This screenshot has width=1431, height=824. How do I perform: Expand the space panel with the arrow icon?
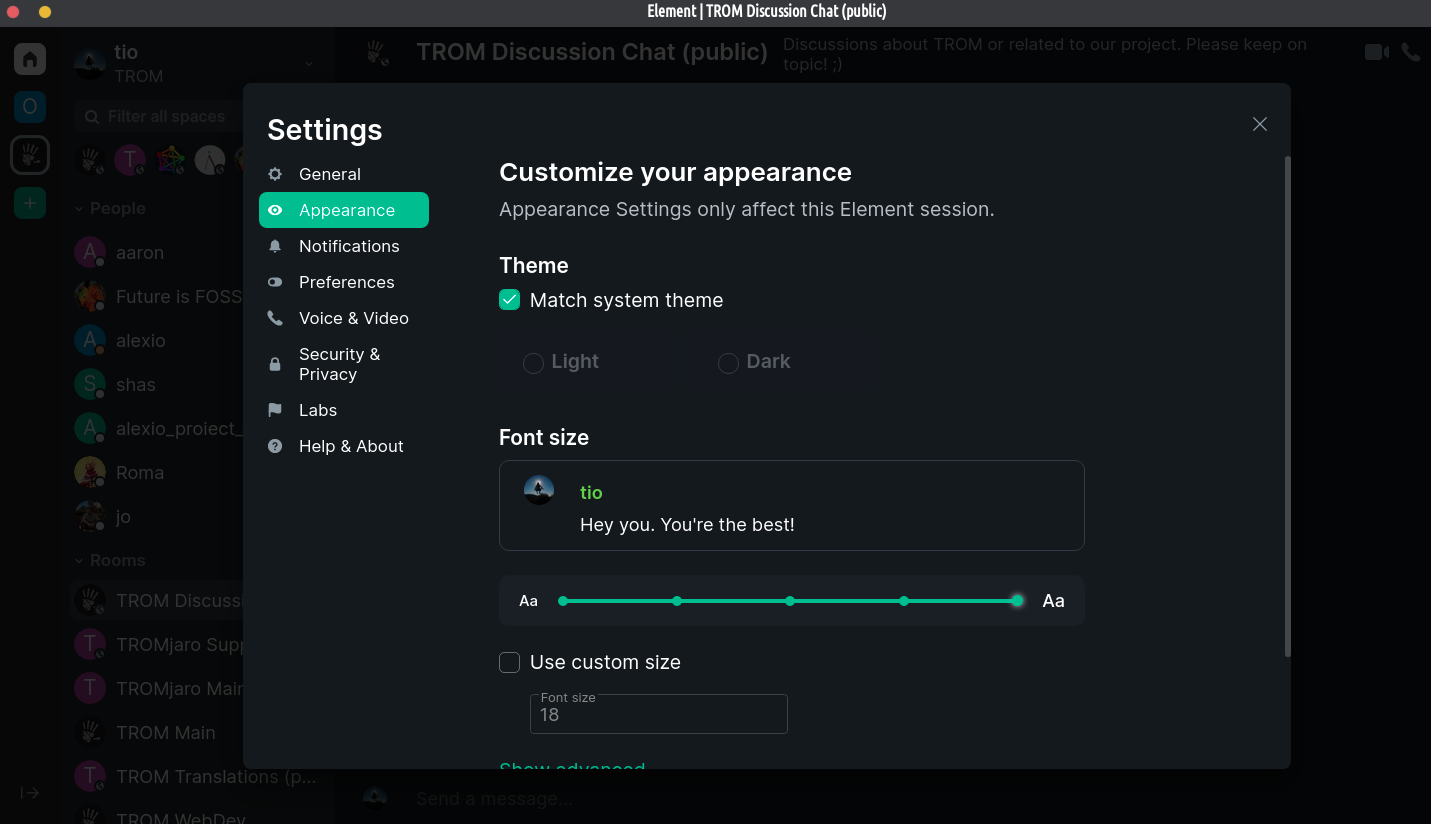[30, 793]
